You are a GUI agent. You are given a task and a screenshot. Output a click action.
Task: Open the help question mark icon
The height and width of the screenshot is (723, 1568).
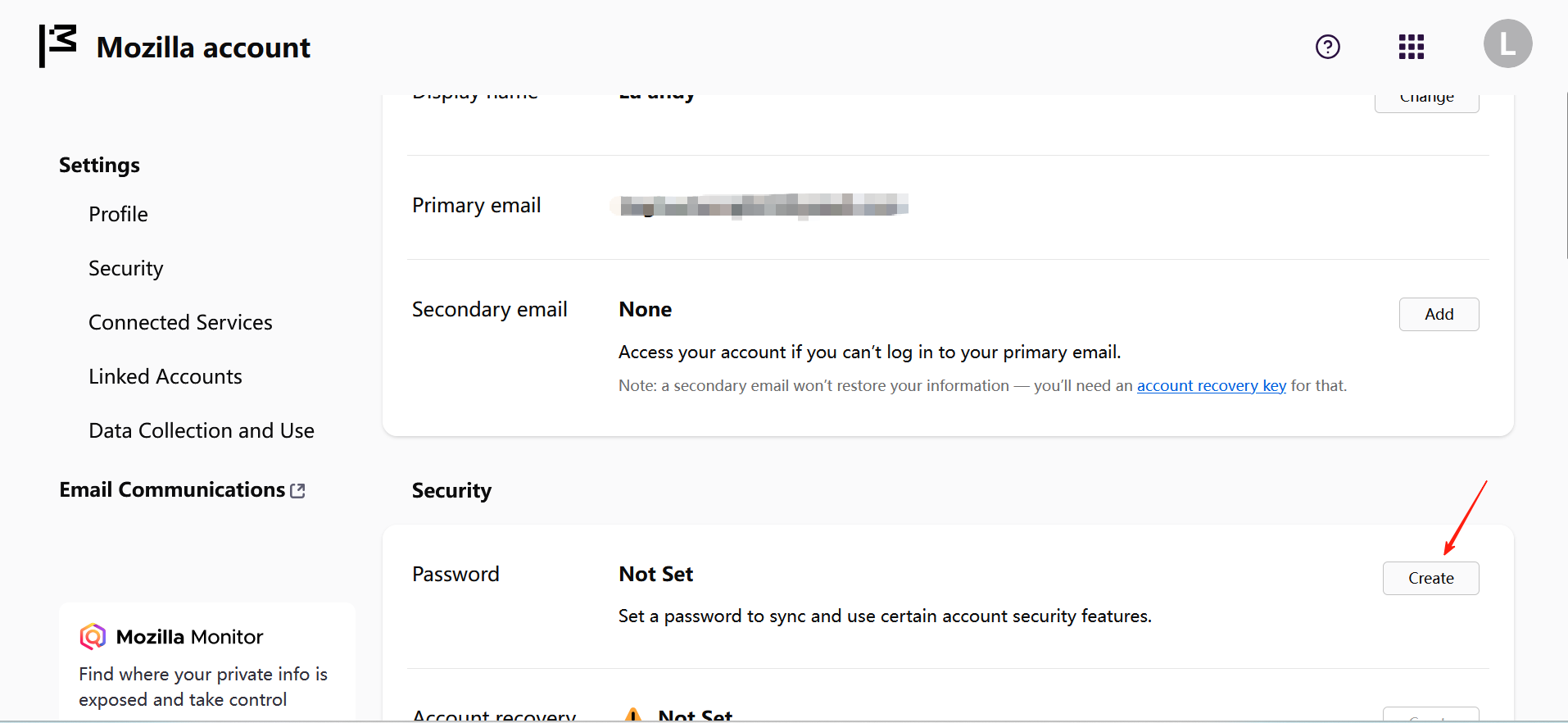(1327, 47)
